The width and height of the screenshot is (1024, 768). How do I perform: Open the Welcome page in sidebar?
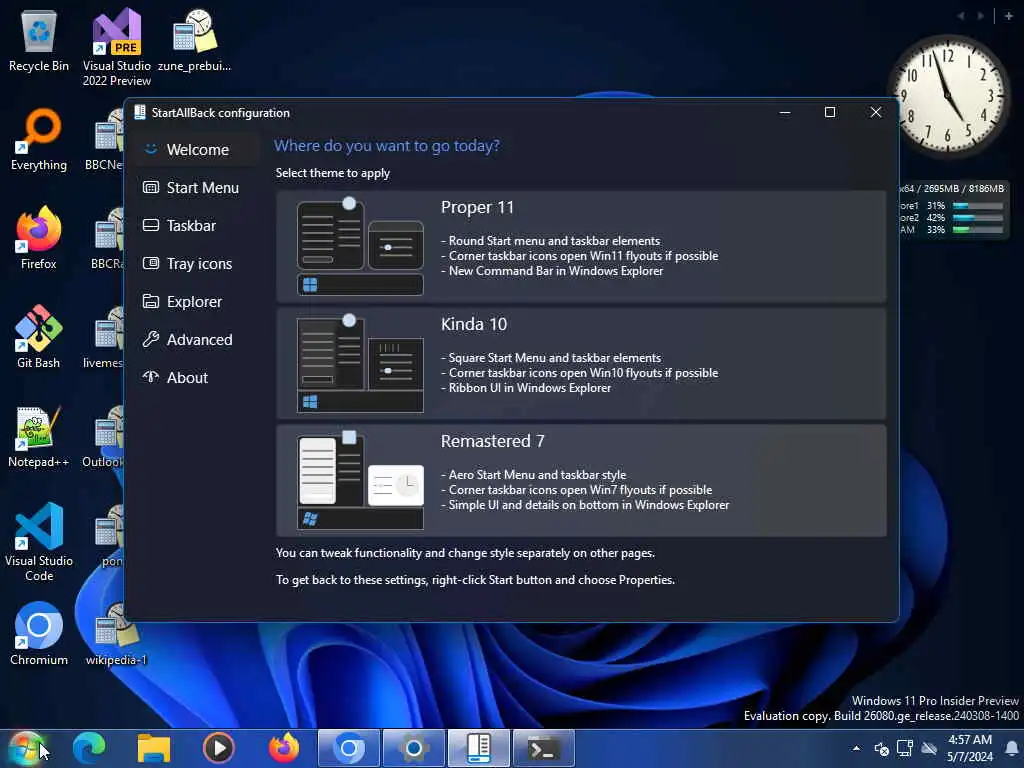coord(199,150)
